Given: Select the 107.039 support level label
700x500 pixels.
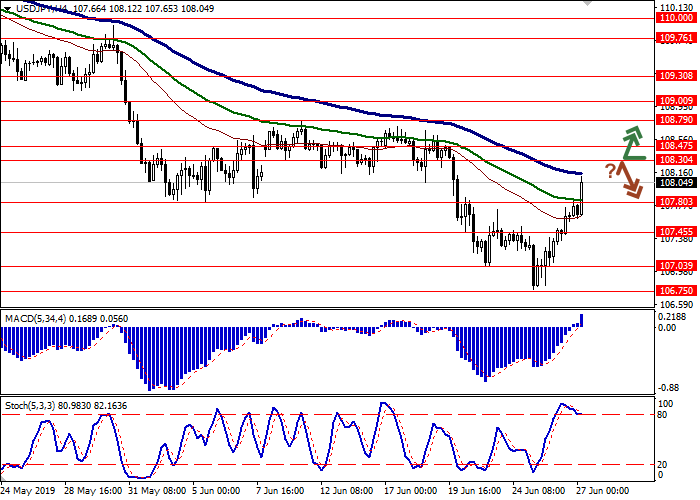Looking at the screenshot, I should coord(676,266).
